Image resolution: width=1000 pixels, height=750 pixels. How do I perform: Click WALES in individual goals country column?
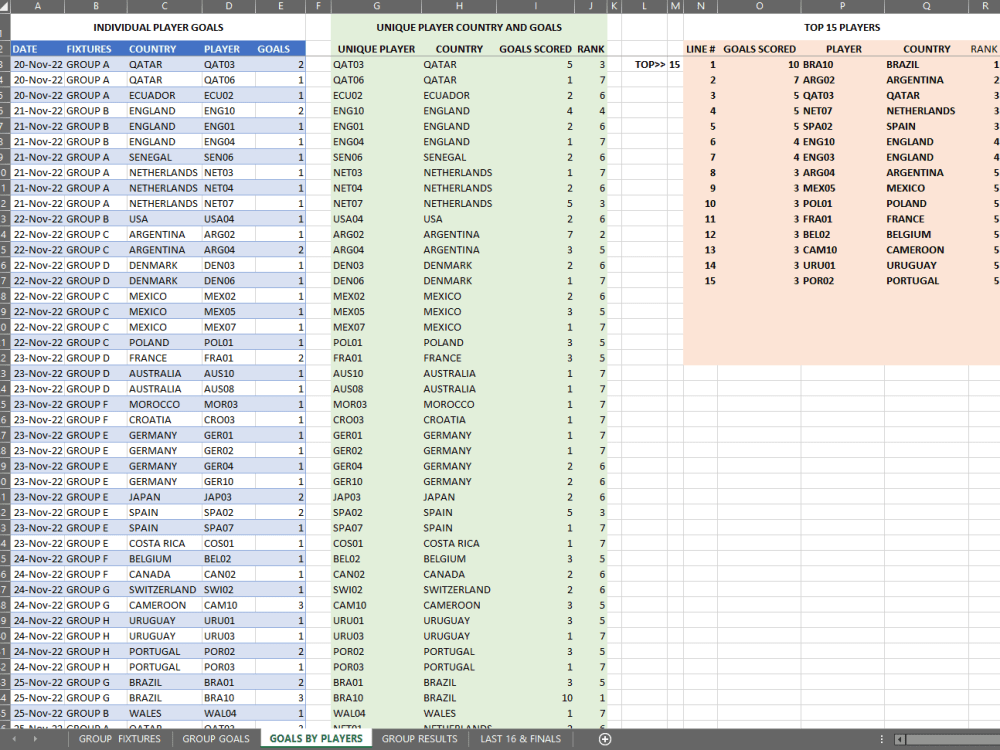tap(165, 713)
